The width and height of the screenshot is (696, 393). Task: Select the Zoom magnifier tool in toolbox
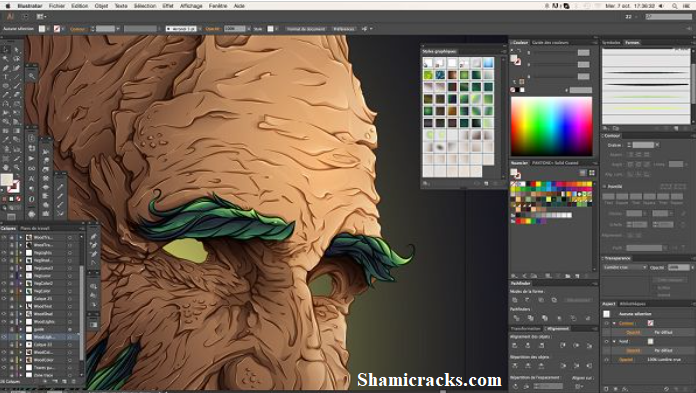coord(16,168)
